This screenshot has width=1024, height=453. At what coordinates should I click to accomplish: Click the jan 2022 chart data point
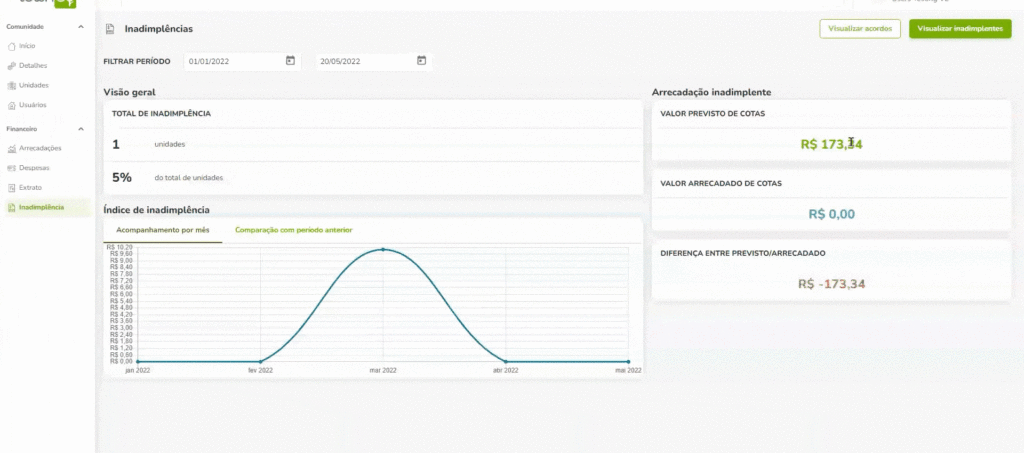click(x=138, y=362)
